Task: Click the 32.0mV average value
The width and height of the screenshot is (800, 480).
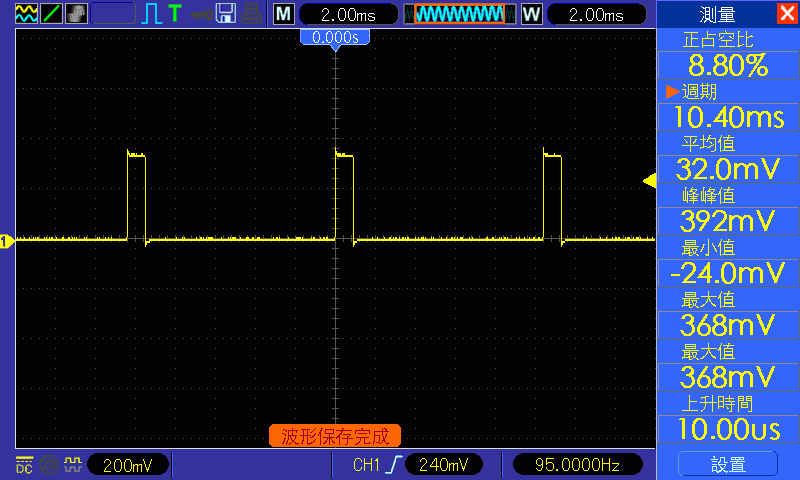Action: [x=728, y=169]
